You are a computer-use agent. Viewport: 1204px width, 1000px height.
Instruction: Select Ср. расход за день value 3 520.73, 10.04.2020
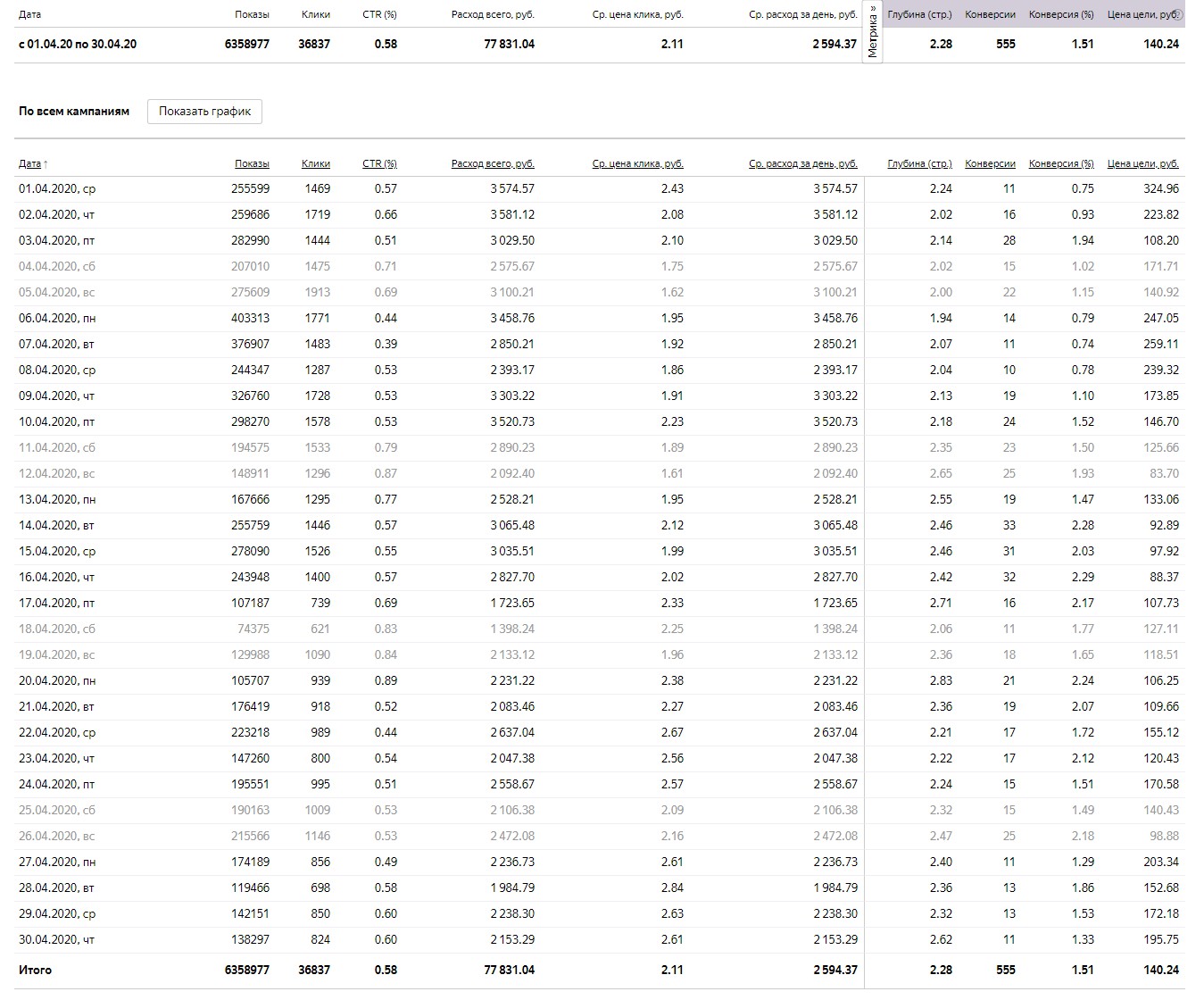coord(835,421)
